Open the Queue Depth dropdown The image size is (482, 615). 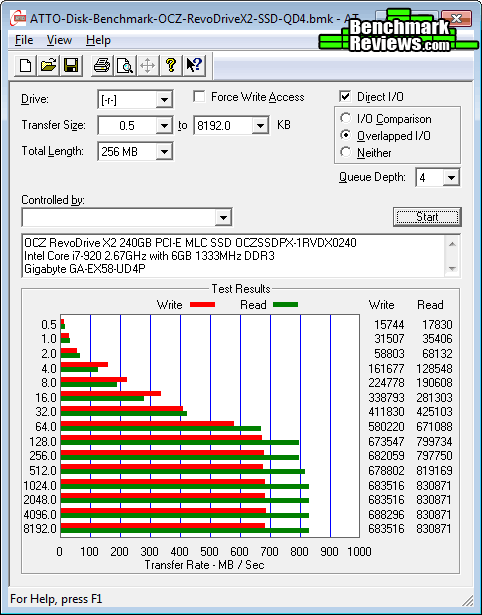[451, 178]
